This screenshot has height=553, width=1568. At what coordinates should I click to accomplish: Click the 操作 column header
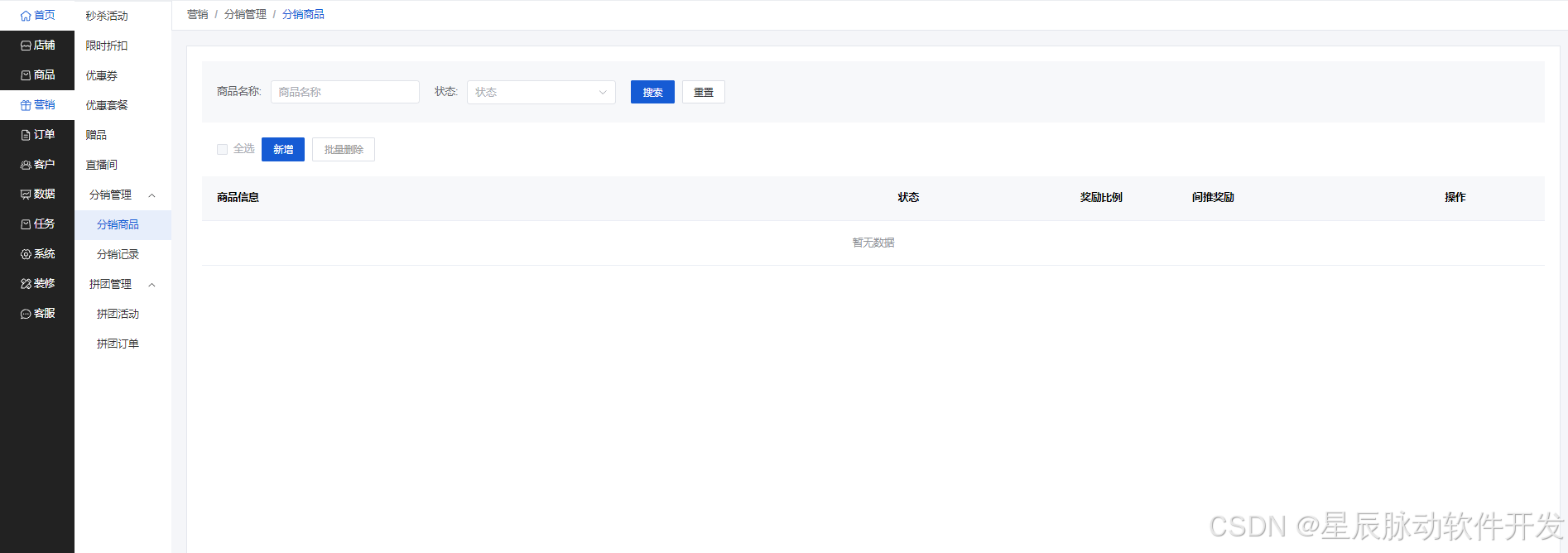1455,197
